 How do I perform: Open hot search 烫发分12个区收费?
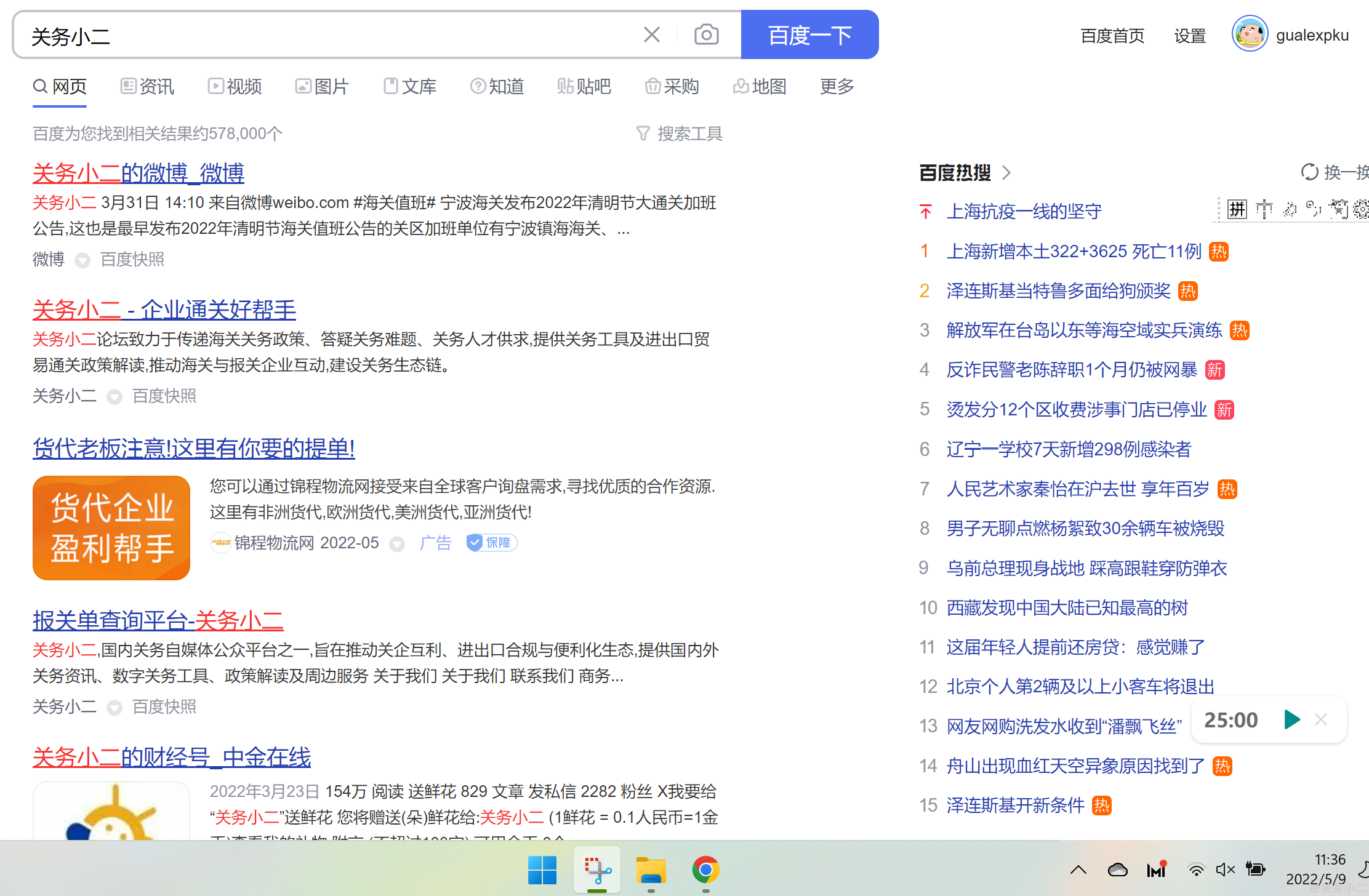click(1077, 409)
